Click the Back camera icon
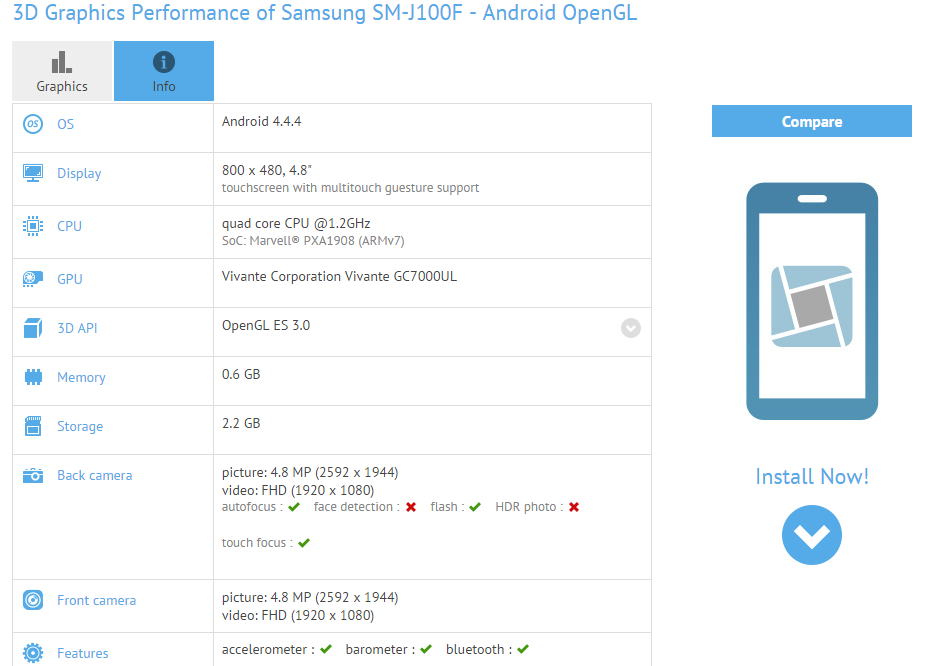This screenshot has height=666, width=931. tap(33, 475)
